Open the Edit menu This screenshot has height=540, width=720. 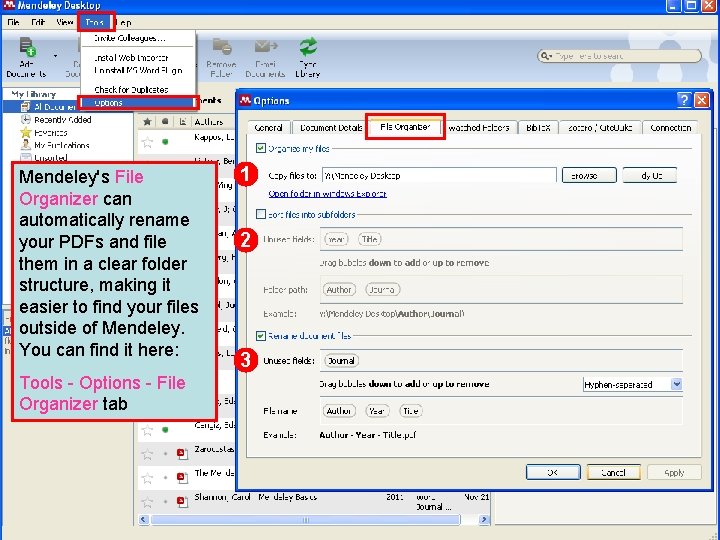(x=38, y=22)
